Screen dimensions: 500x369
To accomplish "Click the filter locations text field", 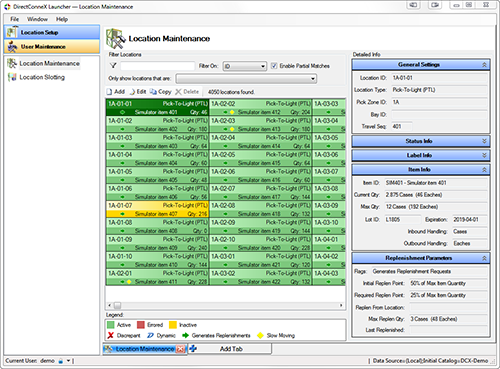I will (x=157, y=66).
